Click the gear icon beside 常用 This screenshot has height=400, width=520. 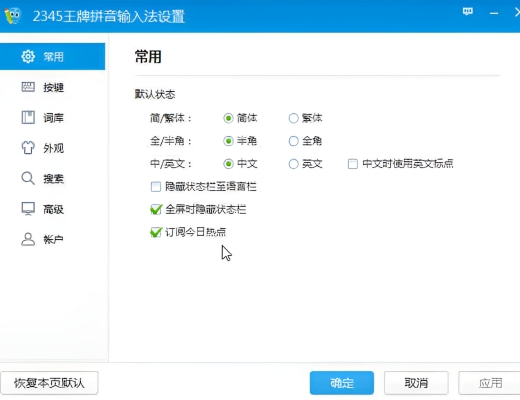[28, 57]
